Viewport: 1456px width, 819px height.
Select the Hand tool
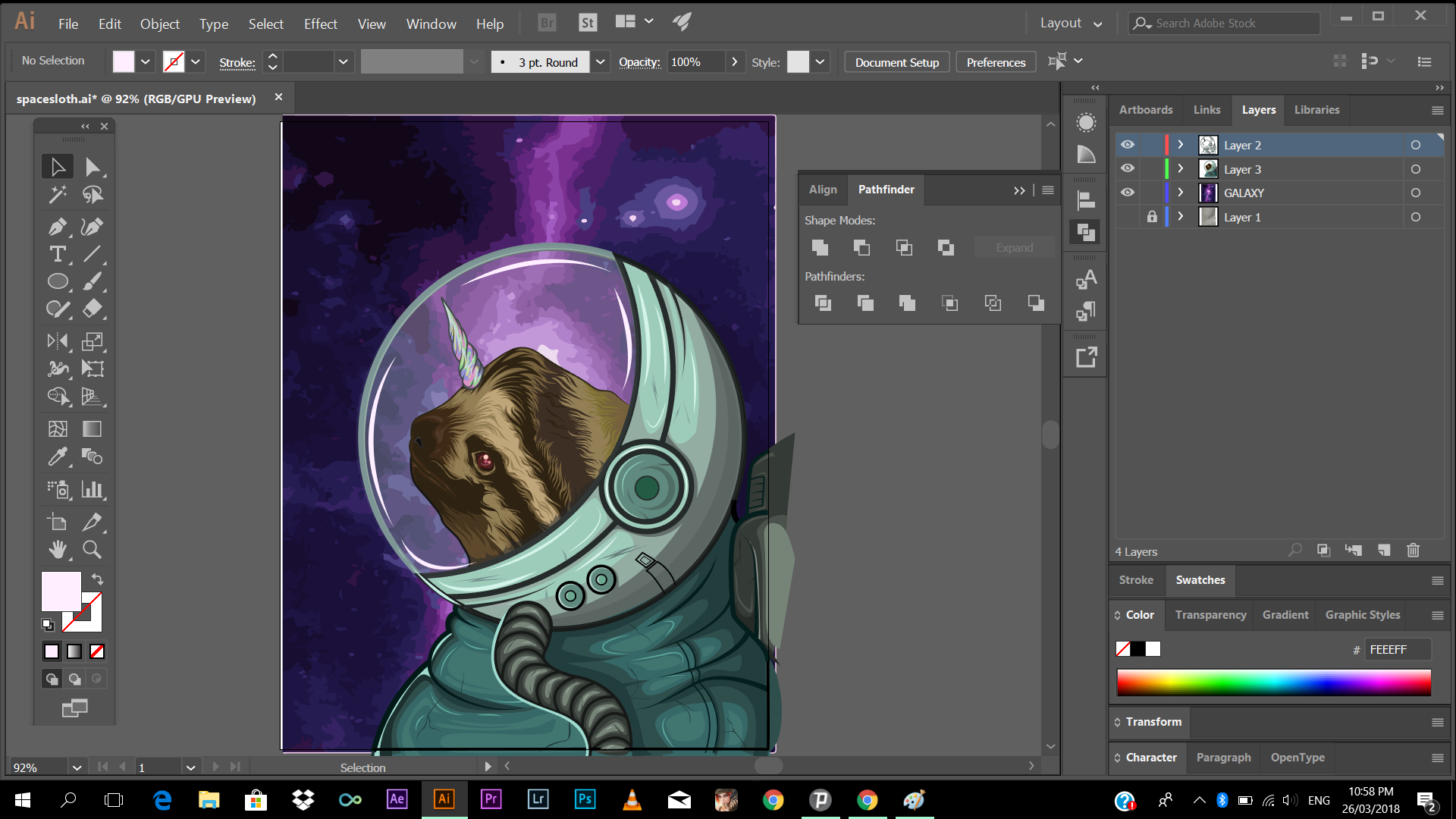pyautogui.click(x=58, y=549)
